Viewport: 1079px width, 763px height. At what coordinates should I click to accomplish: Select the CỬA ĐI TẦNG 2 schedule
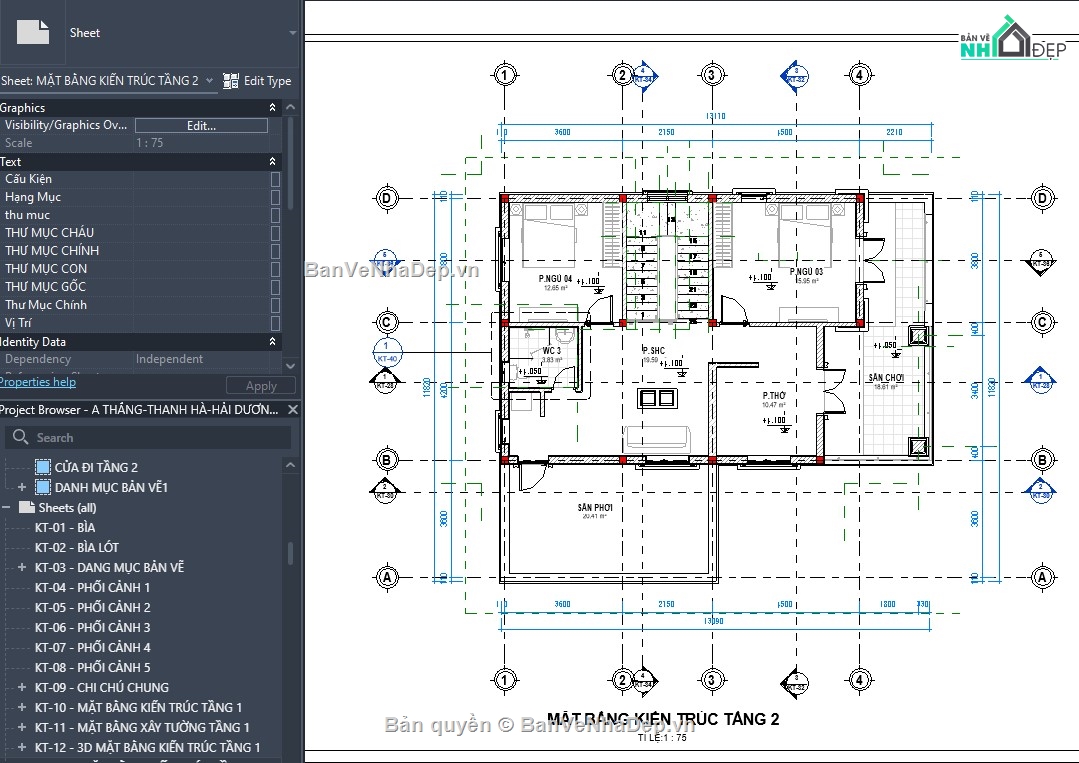(96, 467)
